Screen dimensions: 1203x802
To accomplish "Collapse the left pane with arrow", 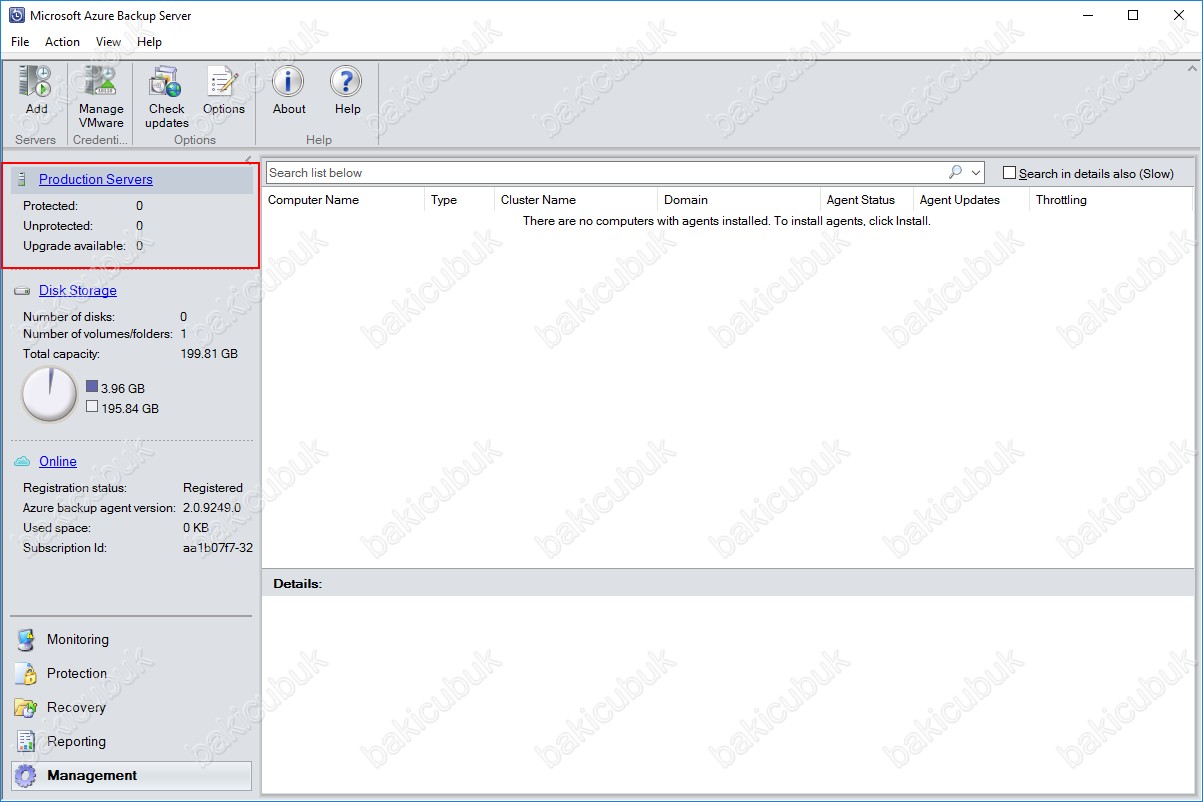I will (x=248, y=160).
